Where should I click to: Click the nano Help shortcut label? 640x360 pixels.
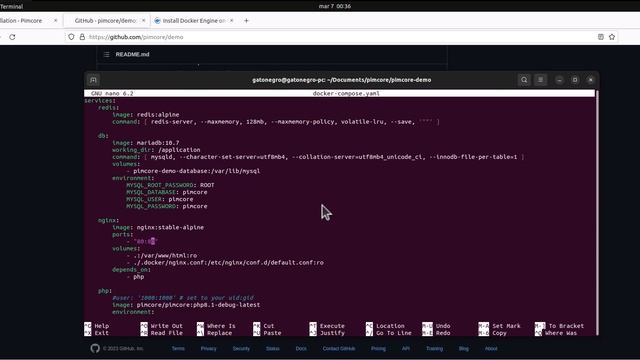pyautogui.click(x=102, y=326)
